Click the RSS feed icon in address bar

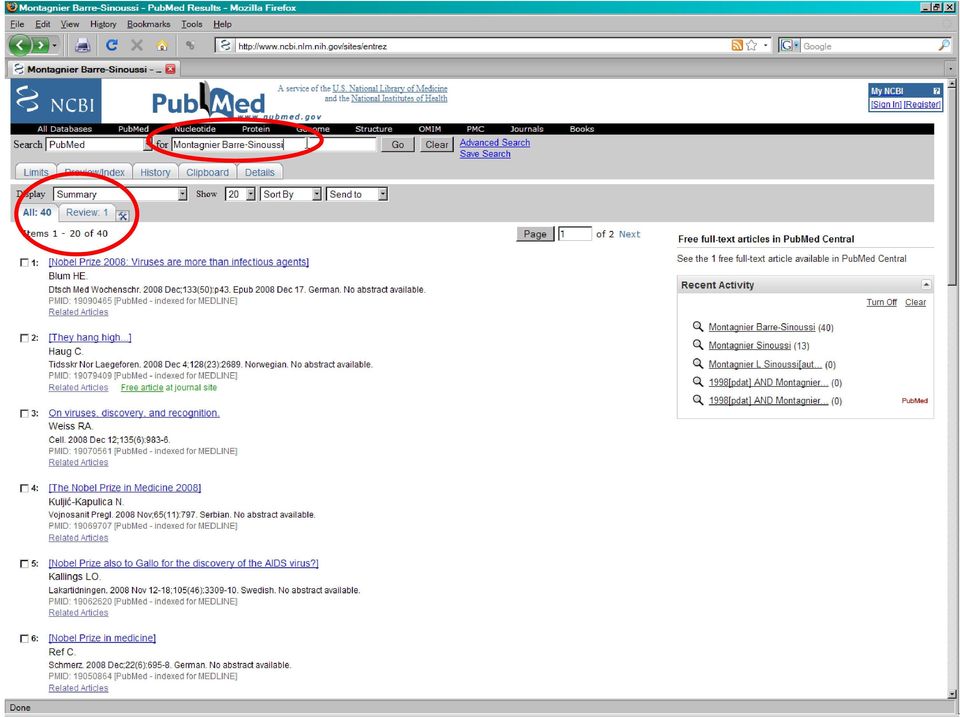(x=737, y=45)
